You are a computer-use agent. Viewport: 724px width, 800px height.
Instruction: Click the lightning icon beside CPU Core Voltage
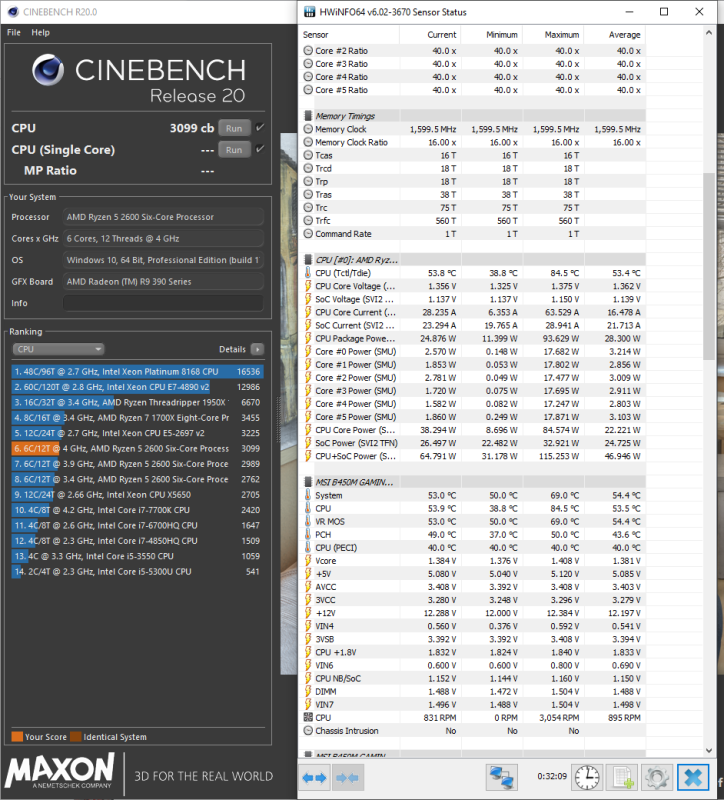tap(308, 286)
